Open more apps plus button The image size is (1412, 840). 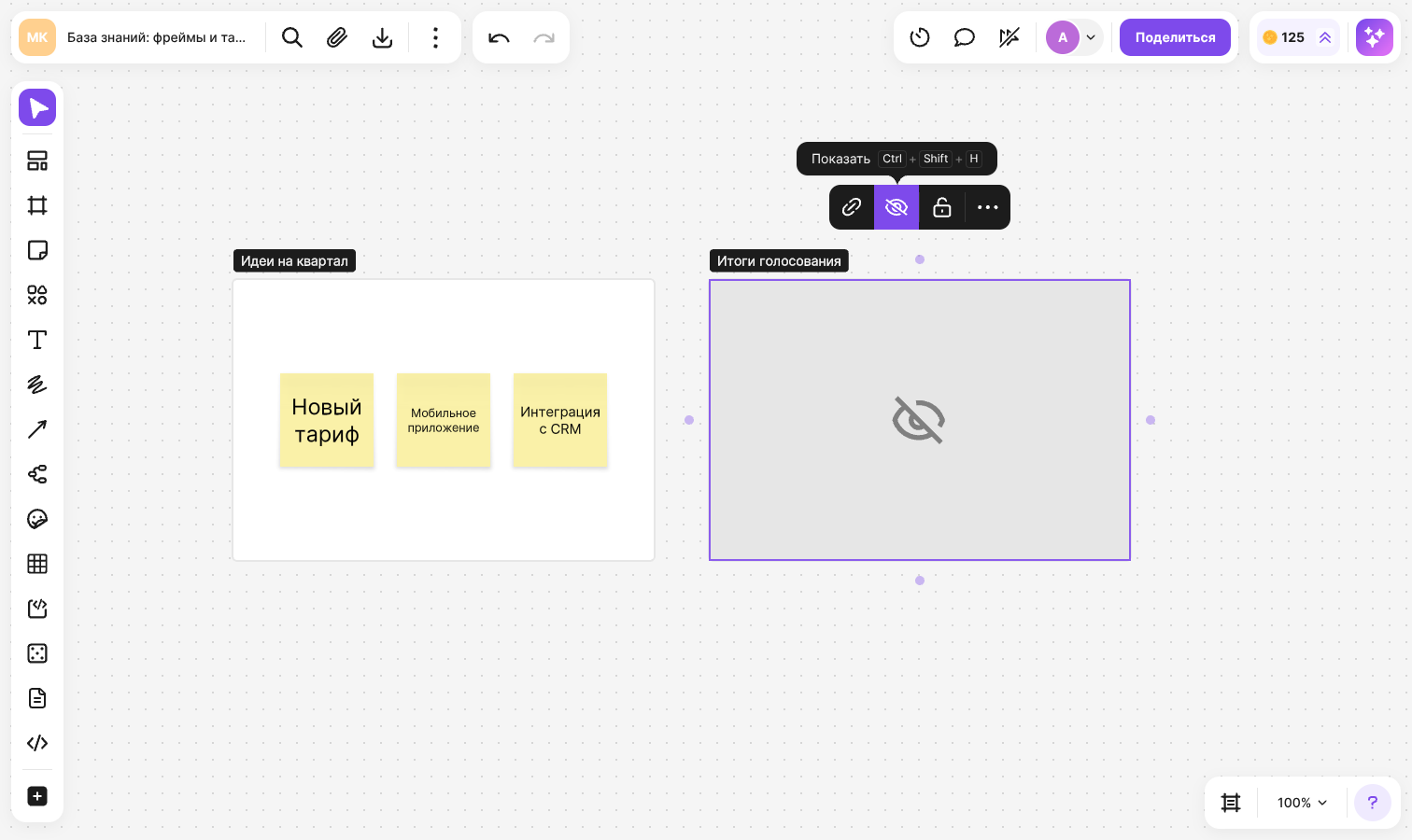coord(37,796)
